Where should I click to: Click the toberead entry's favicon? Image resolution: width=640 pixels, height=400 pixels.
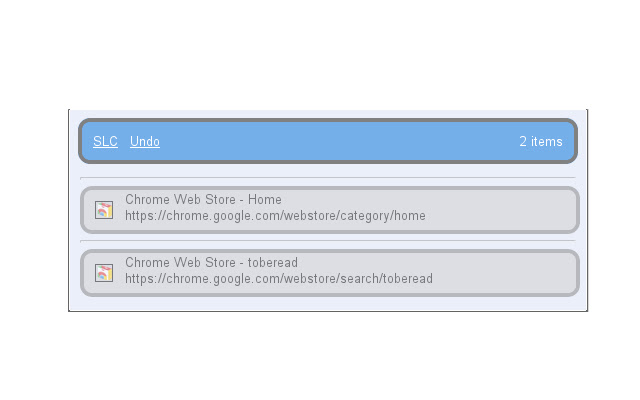pos(104,273)
